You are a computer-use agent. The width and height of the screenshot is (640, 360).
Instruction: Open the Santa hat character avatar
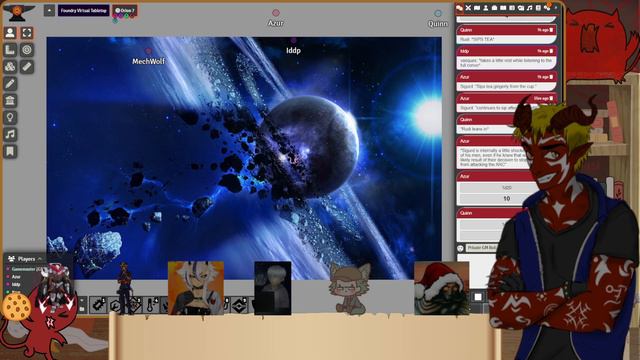point(441,288)
